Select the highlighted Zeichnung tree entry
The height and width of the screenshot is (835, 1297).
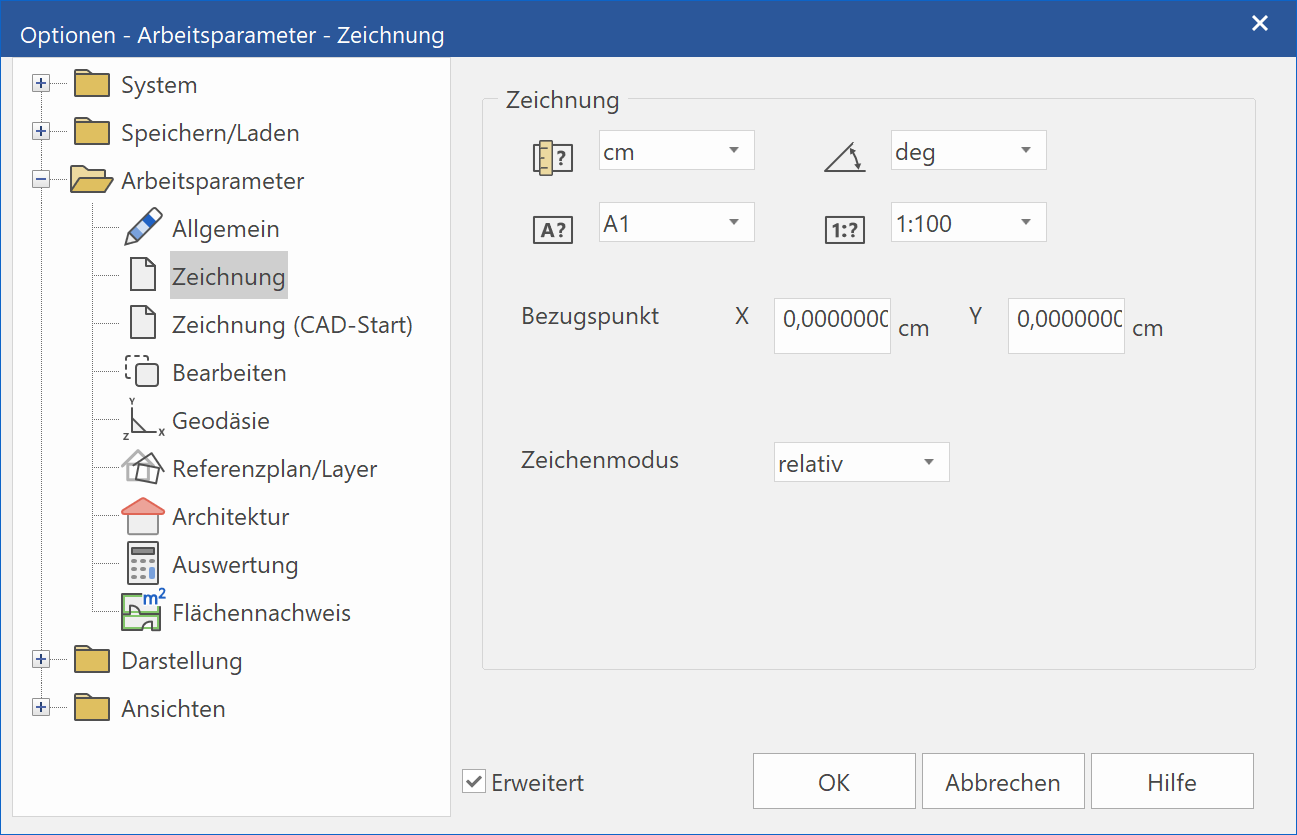229,275
